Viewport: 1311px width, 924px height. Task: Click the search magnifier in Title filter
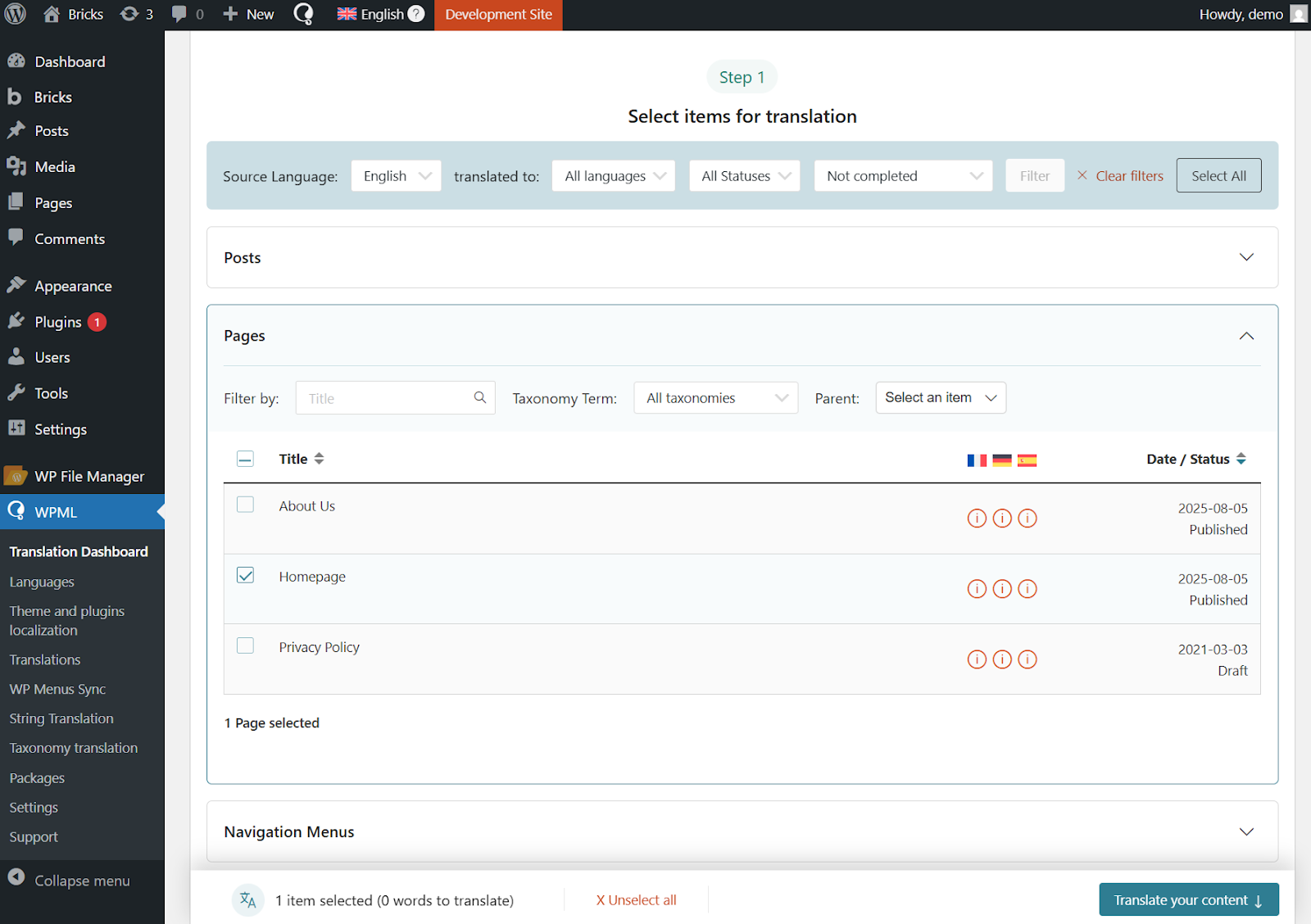(480, 398)
